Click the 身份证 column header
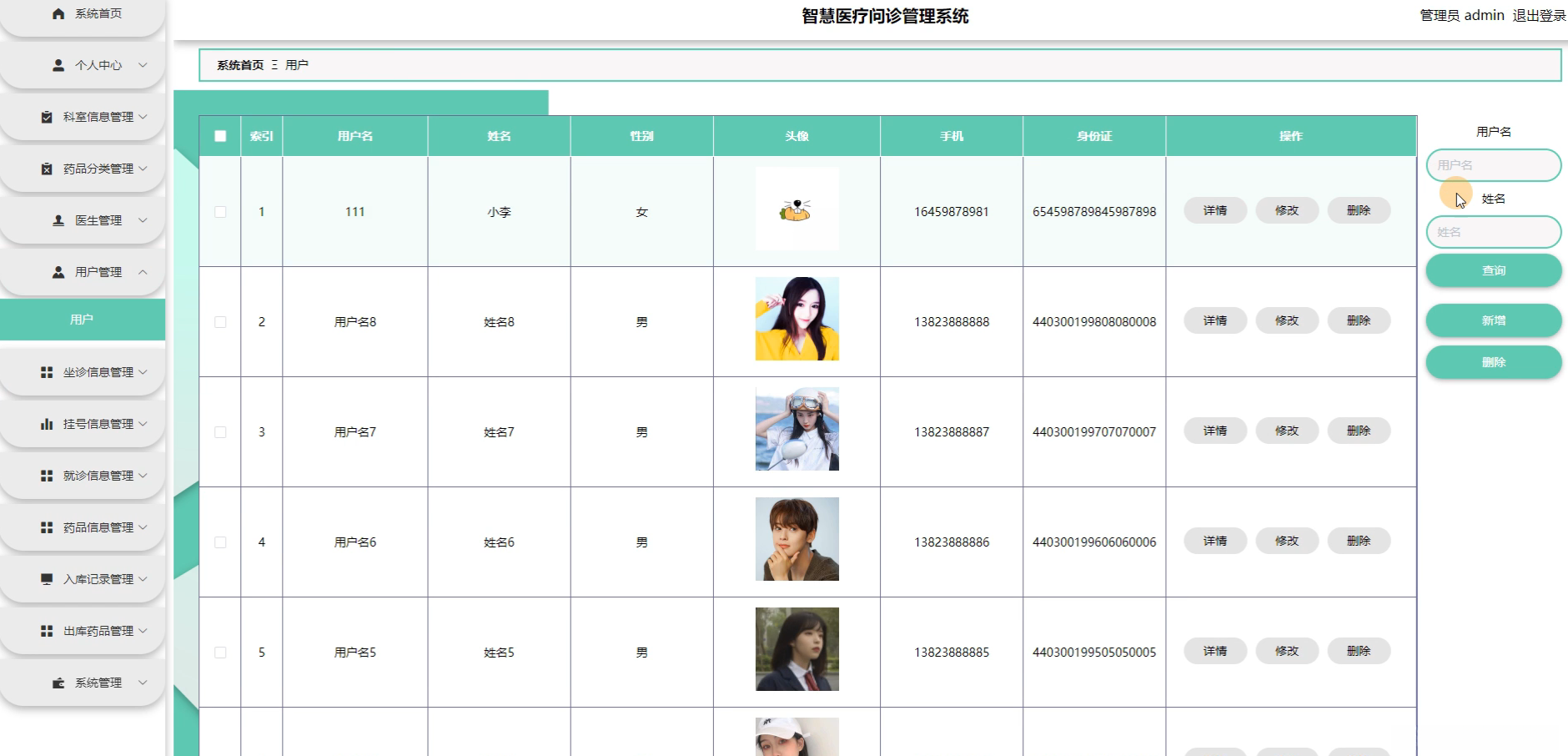This screenshot has width=1568, height=756. pos(1094,136)
